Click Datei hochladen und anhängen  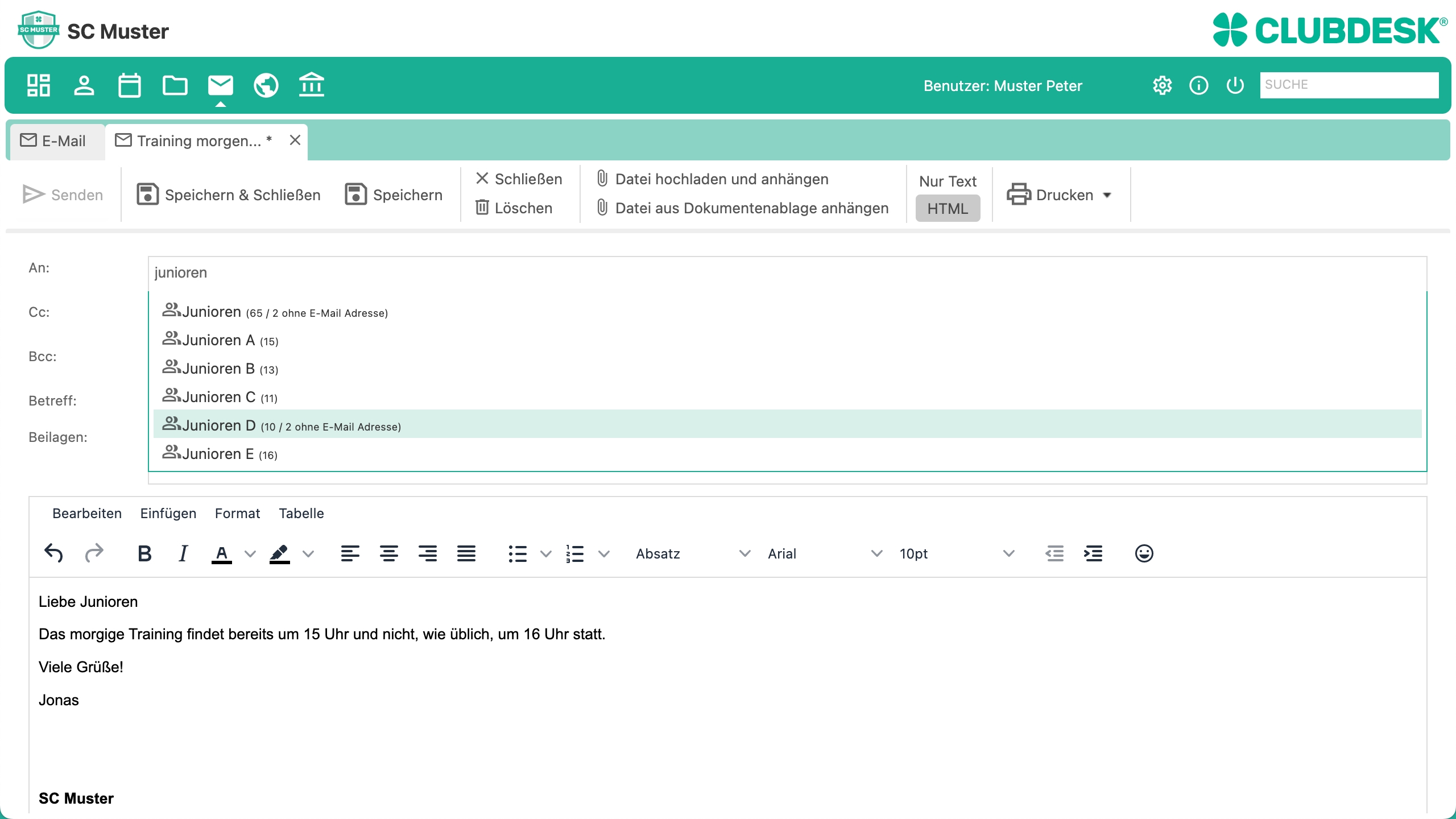[x=713, y=179]
